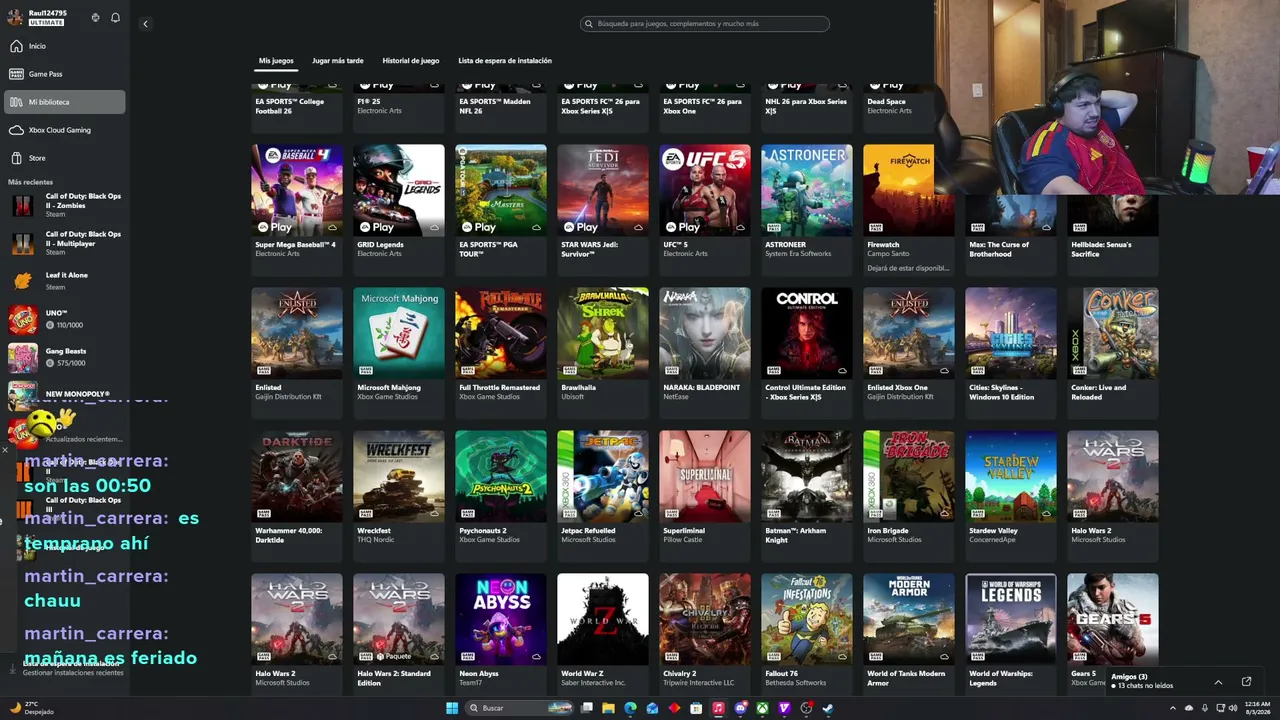
Task: Open the Store section
Action: 66,158
